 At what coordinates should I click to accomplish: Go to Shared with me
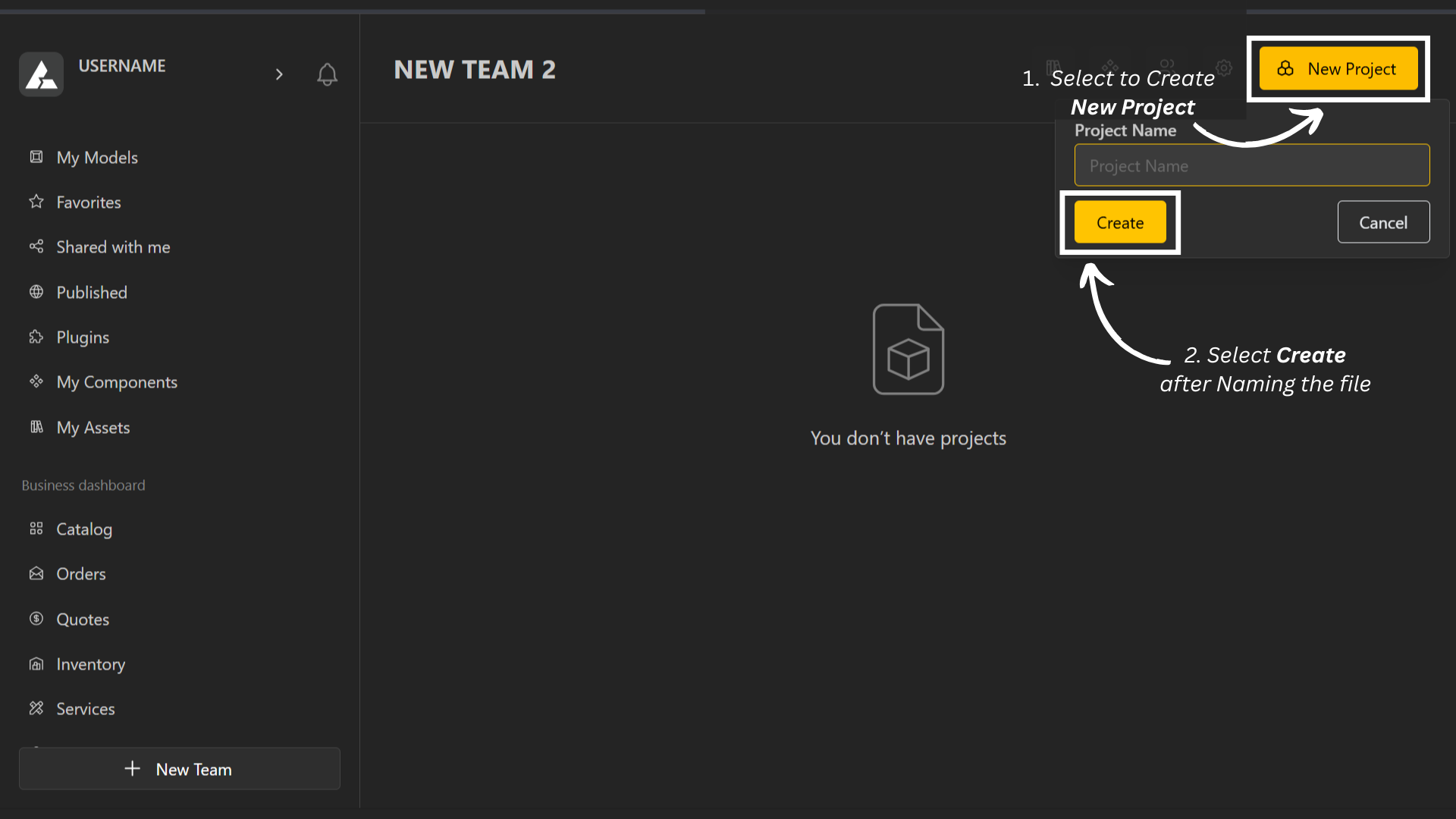point(113,247)
